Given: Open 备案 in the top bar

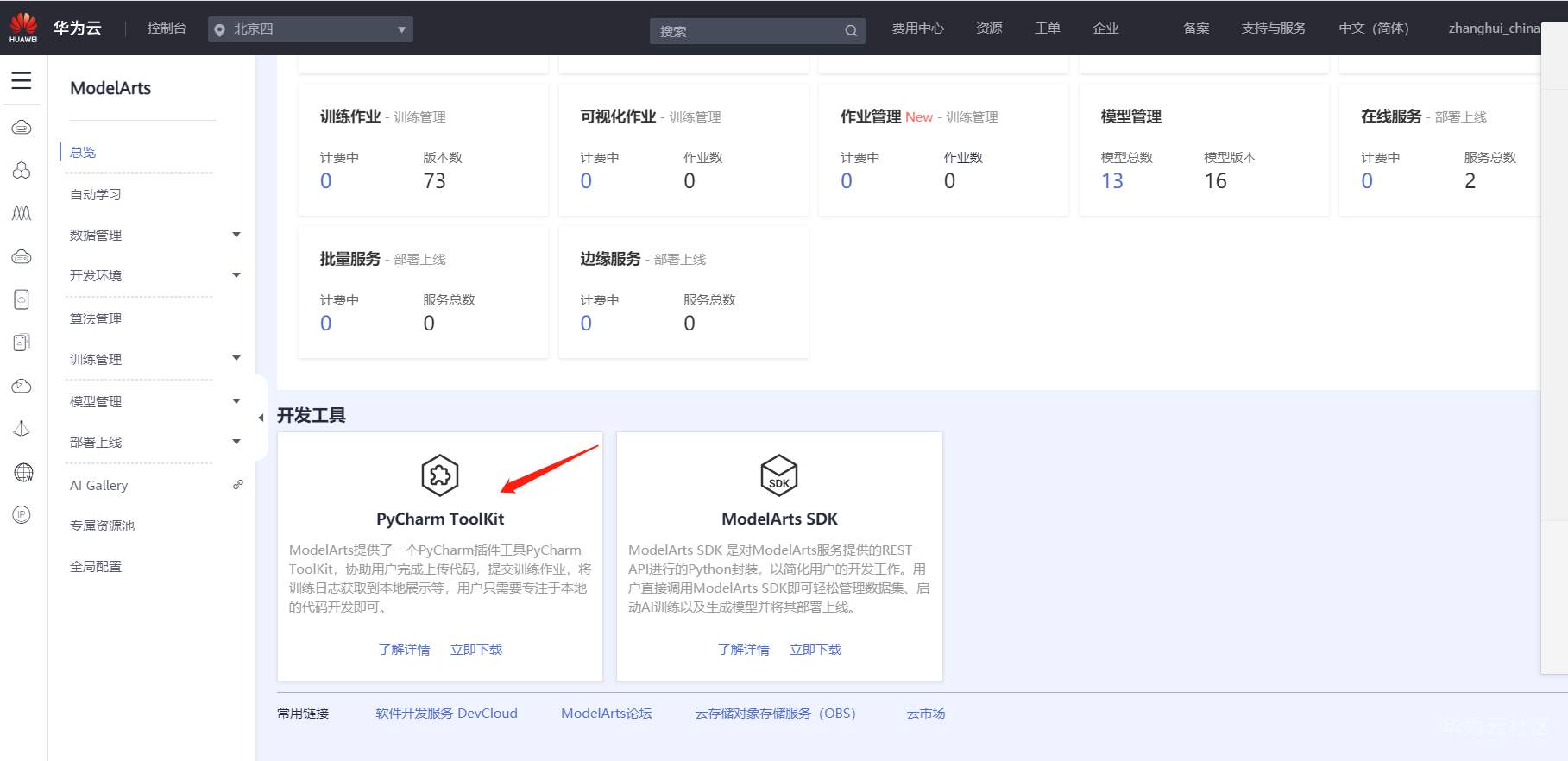Looking at the screenshot, I should [1196, 28].
